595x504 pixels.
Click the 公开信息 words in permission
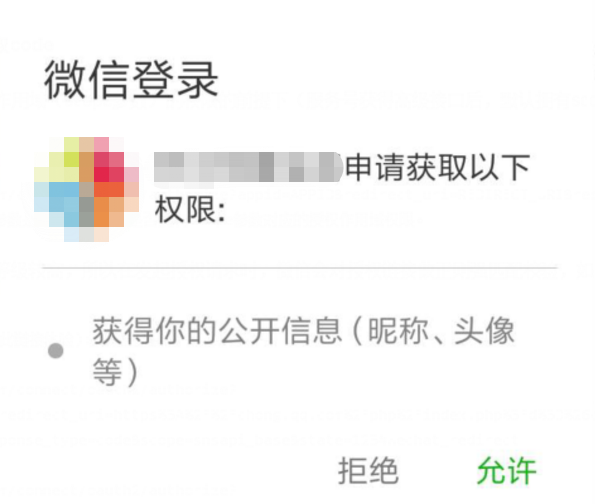280,330
